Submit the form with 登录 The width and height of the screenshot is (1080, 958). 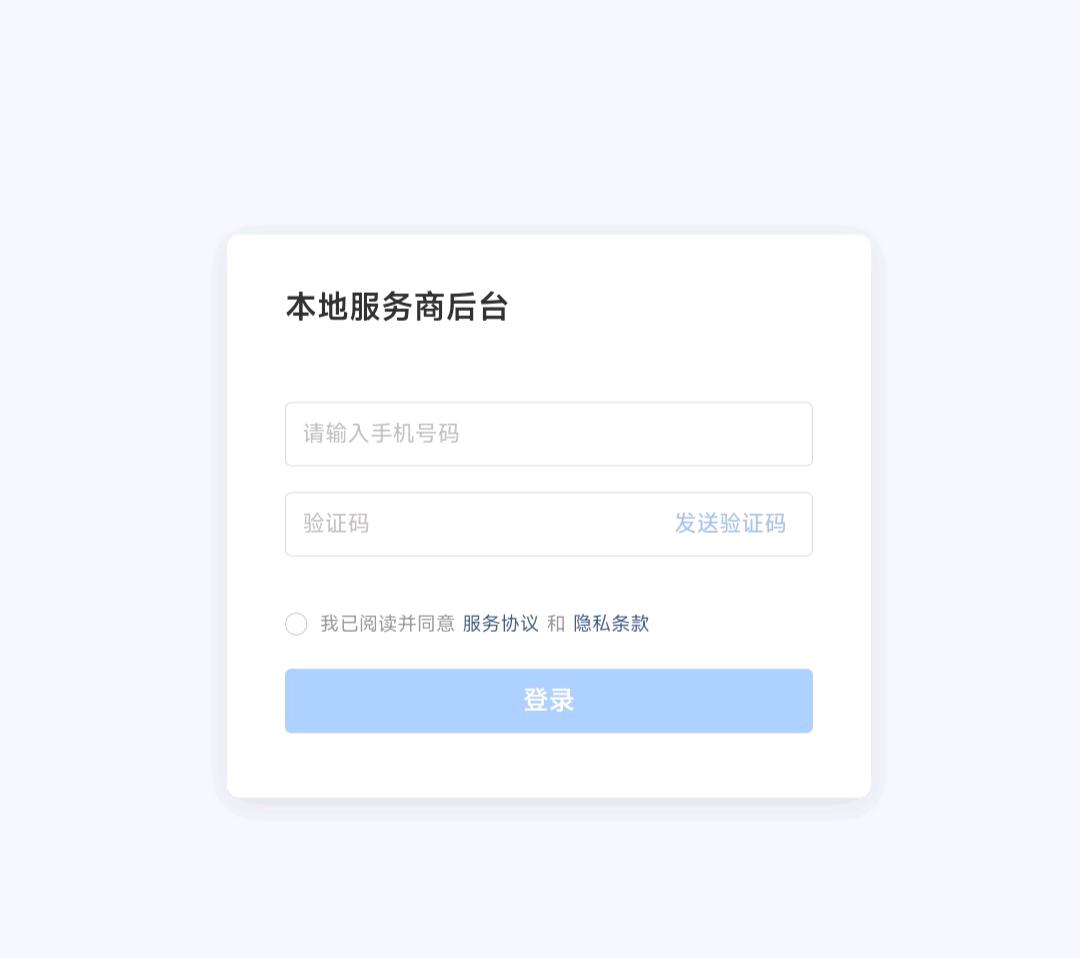pyautogui.click(x=548, y=701)
